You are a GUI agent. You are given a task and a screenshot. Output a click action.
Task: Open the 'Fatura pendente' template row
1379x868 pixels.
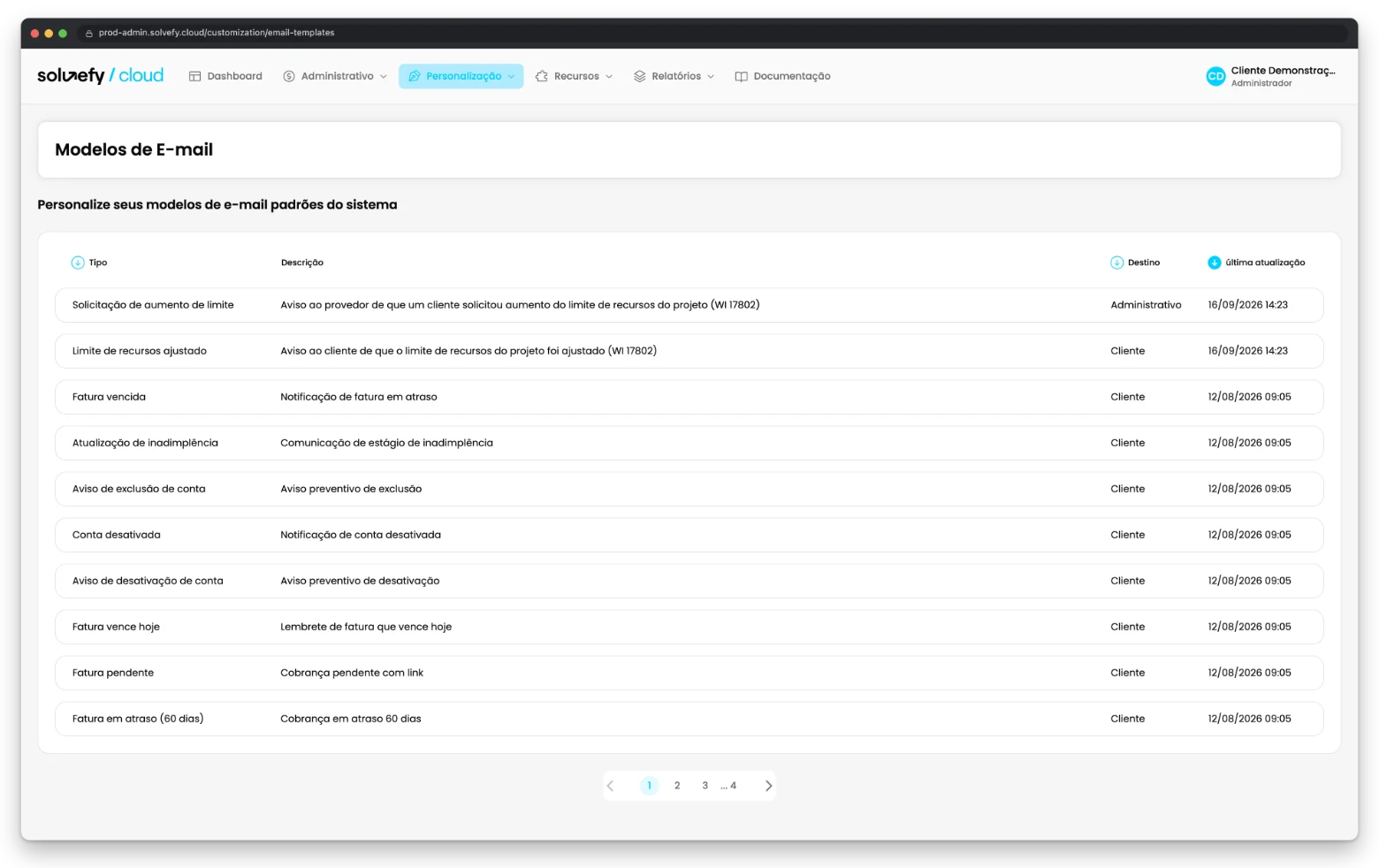[x=689, y=673]
